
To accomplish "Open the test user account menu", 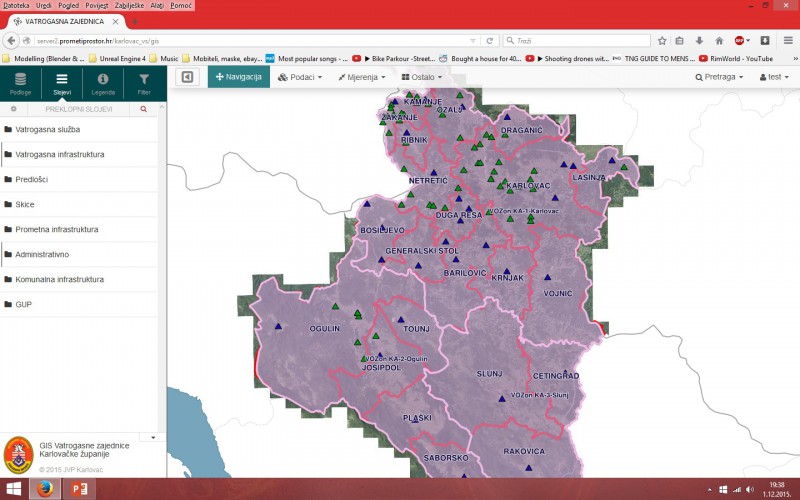I will pyautogui.click(x=773, y=77).
